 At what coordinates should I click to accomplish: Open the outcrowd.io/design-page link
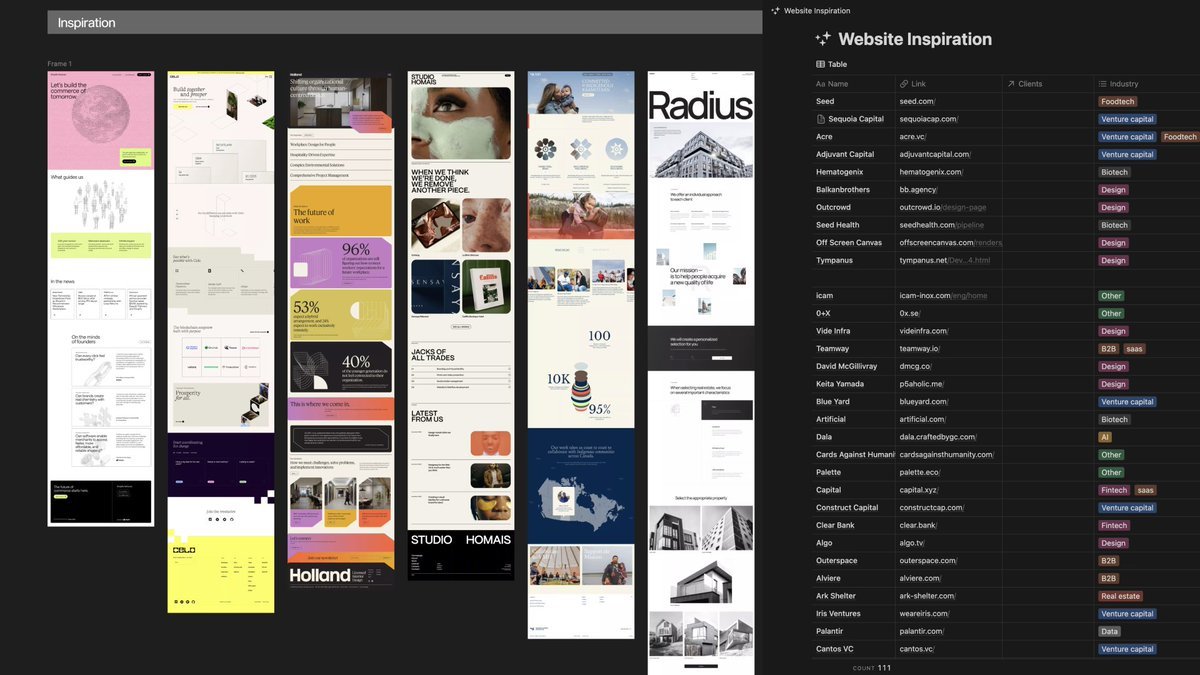click(943, 207)
